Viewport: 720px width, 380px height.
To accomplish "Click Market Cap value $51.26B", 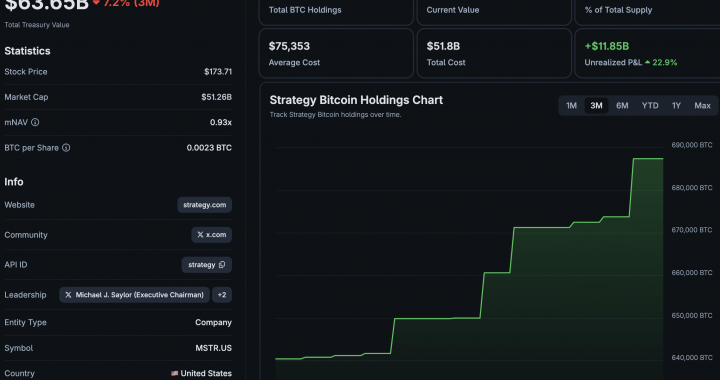I will tap(216, 97).
